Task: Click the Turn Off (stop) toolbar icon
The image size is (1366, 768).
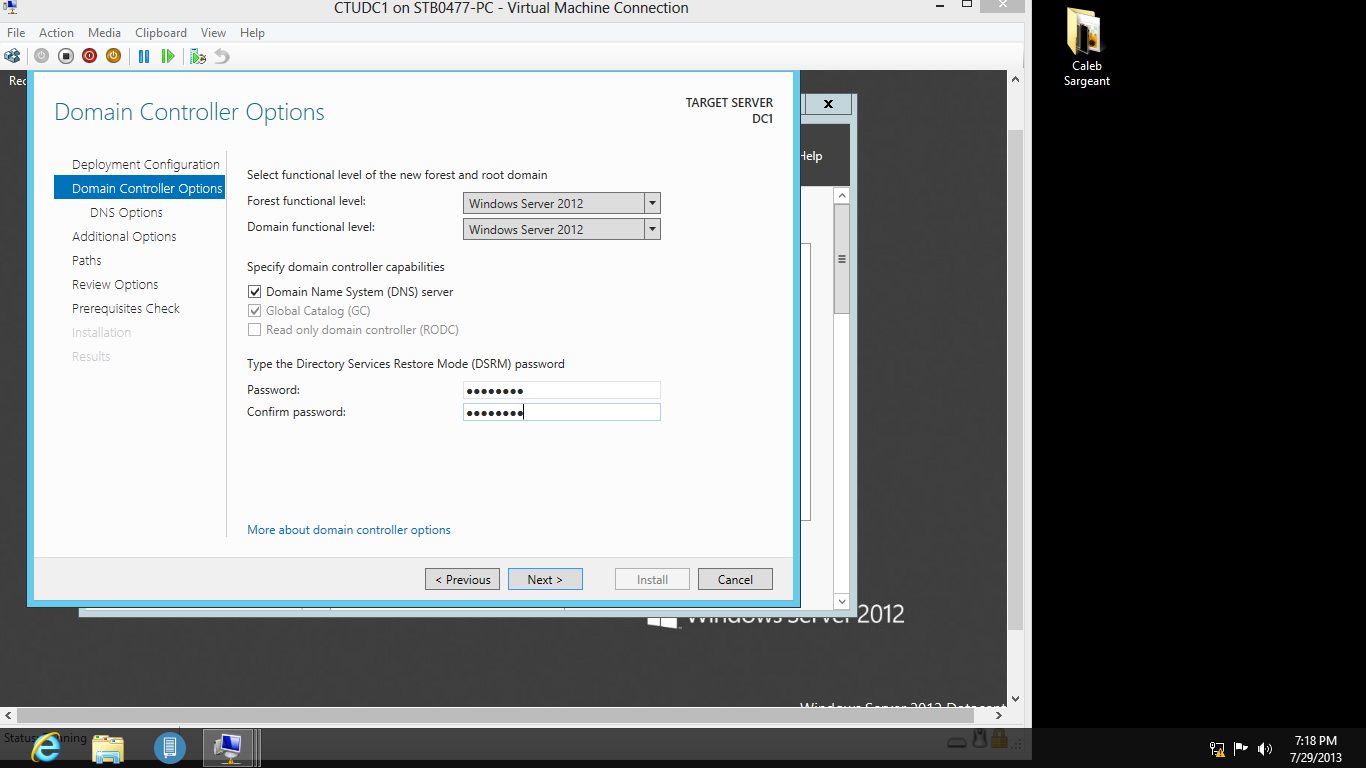Action: (65, 56)
